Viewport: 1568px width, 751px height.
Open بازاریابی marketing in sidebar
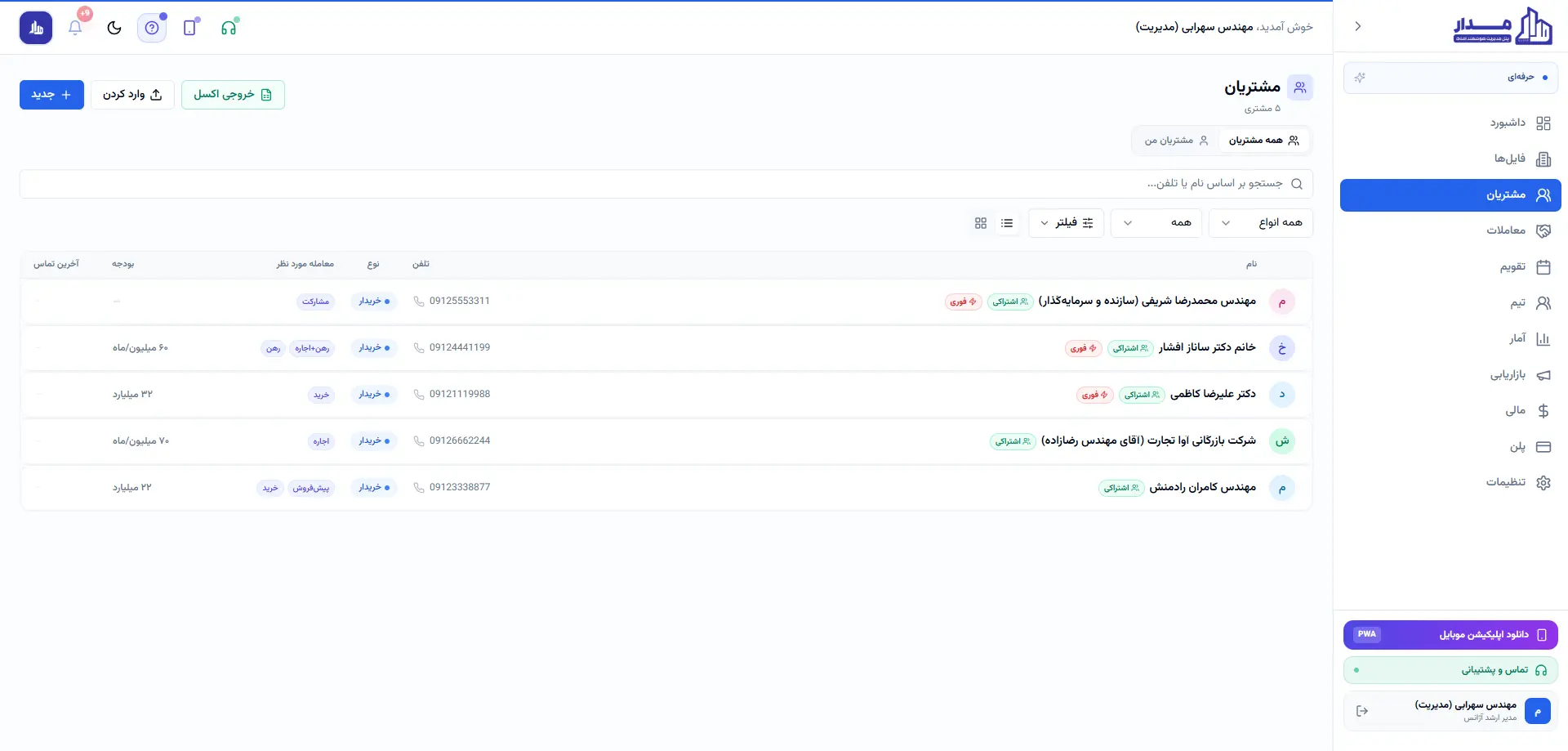[x=1450, y=375]
